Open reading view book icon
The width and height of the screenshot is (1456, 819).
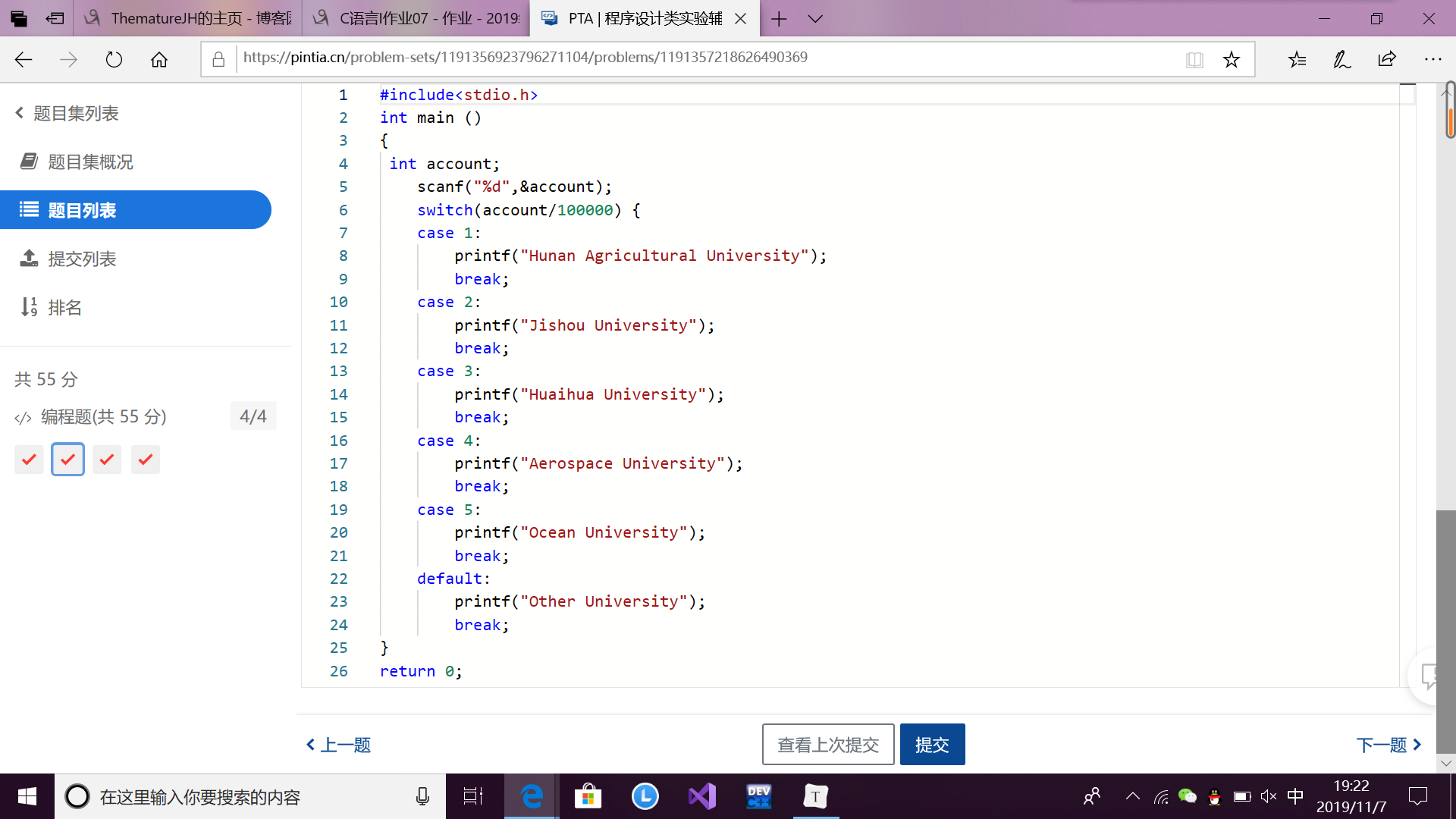1194,59
